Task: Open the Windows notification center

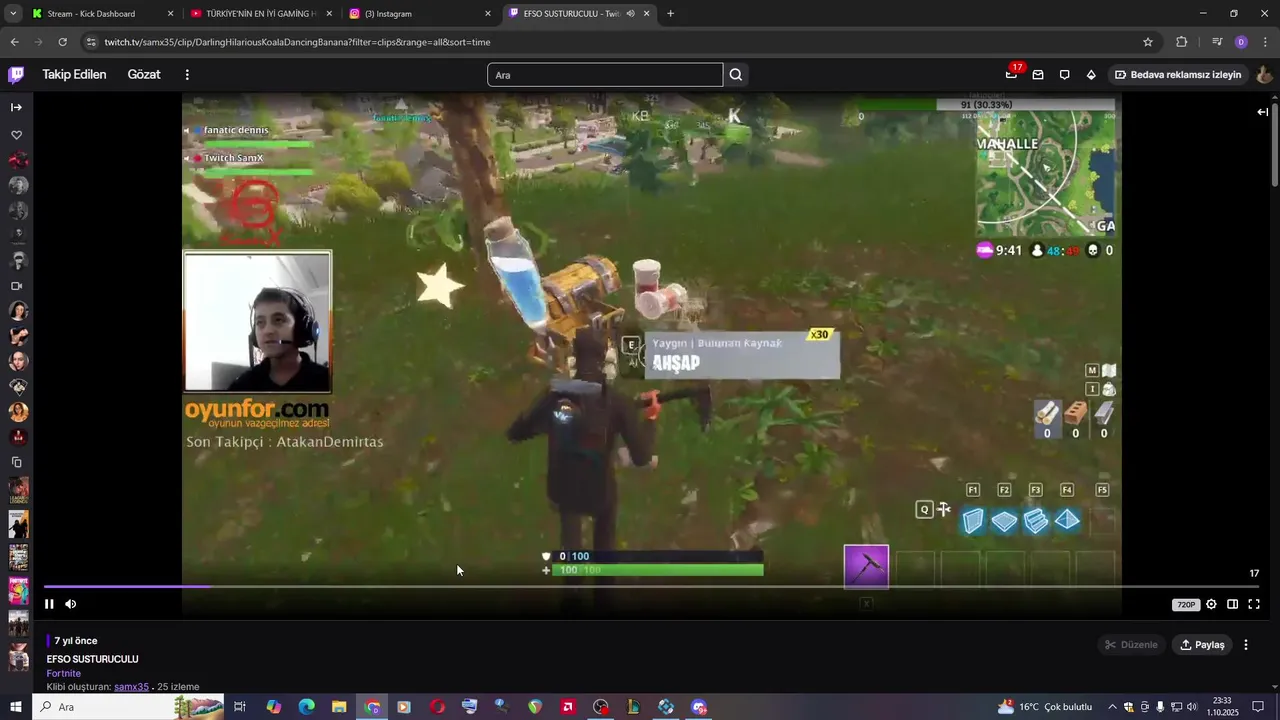Action: [1259, 707]
